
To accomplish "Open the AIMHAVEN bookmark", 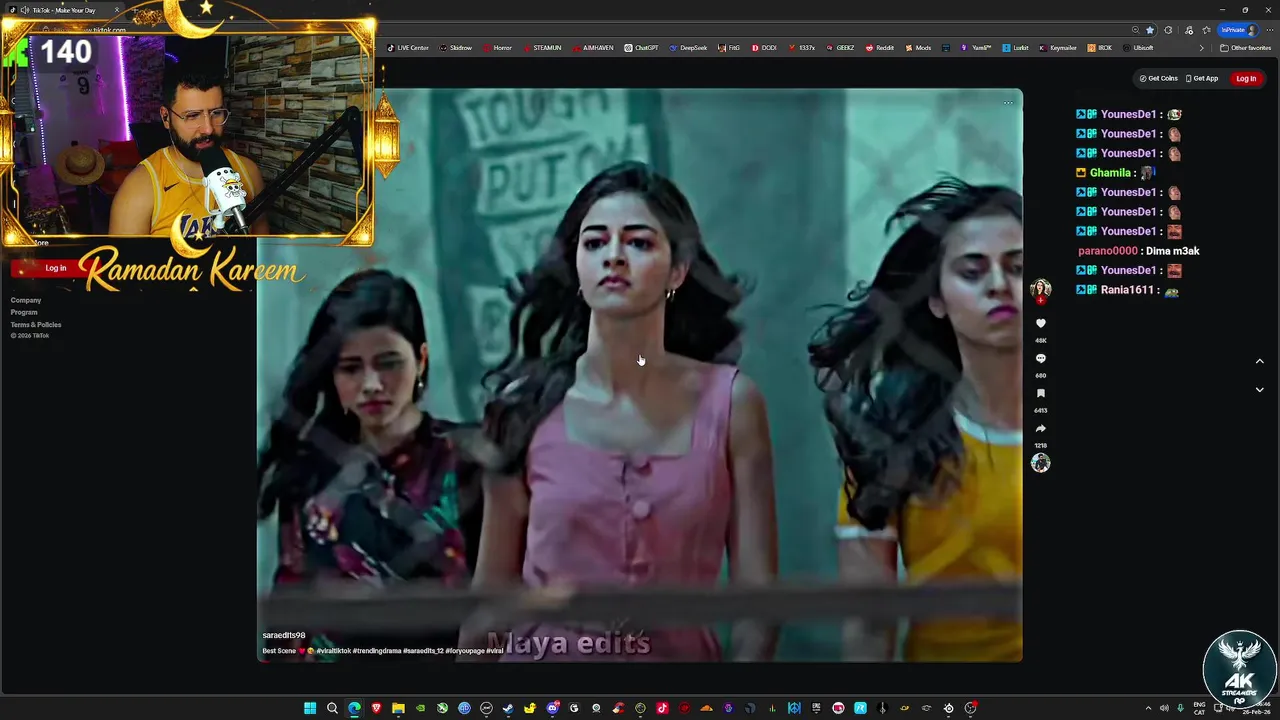I will click(593, 48).
